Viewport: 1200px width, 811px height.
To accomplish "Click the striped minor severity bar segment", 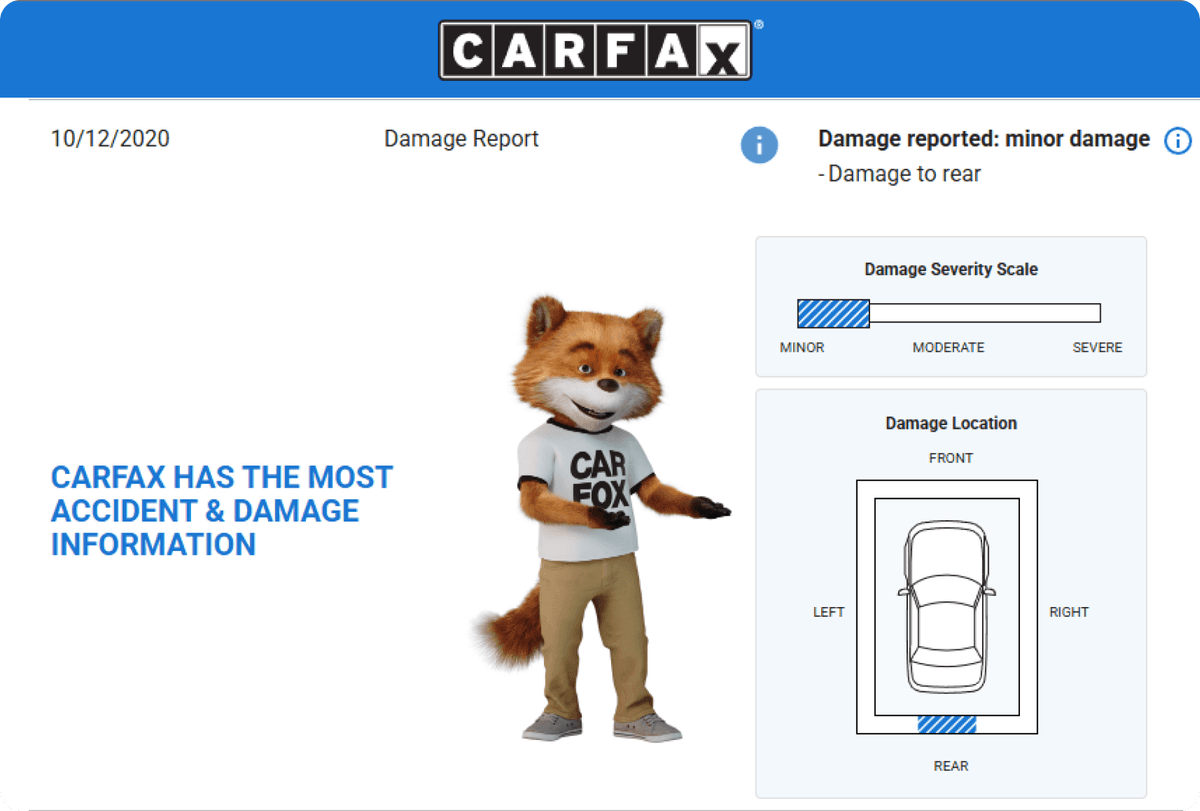I will pos(833,314).
